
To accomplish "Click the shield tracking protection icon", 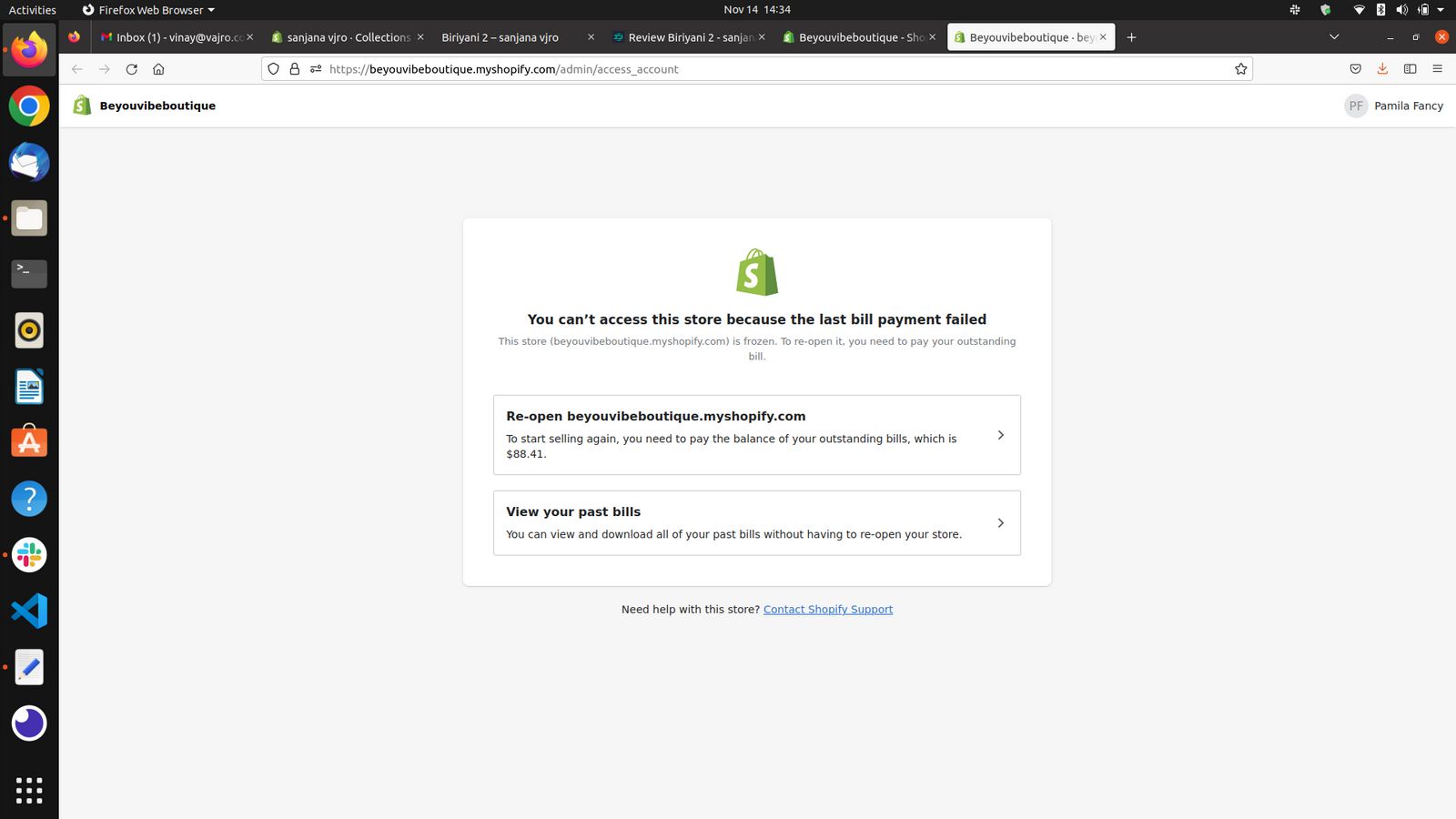I will point(273,69).
